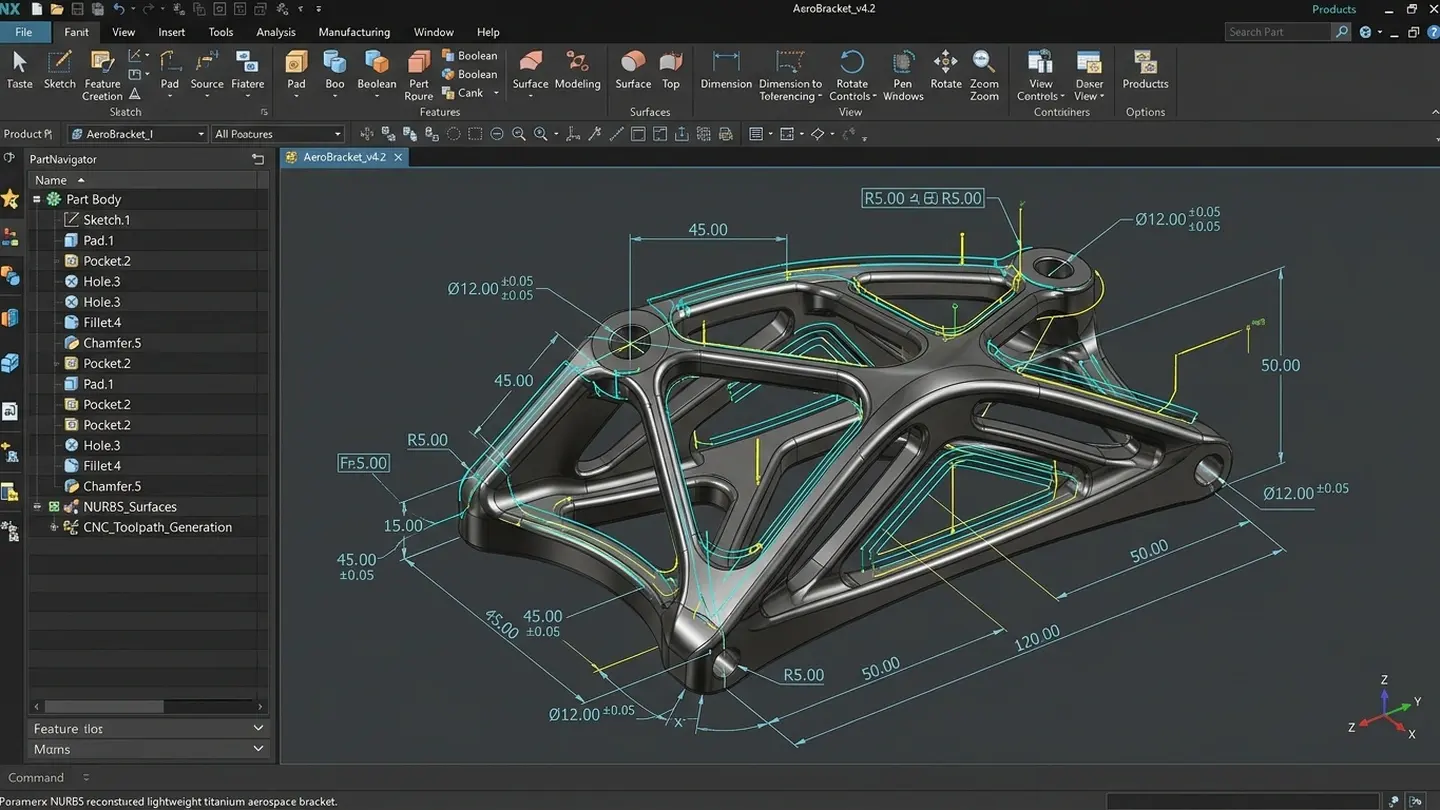Viewport: 1440px width, 810px height.
Task: Click the Command input line
Action: click(720, 777)
